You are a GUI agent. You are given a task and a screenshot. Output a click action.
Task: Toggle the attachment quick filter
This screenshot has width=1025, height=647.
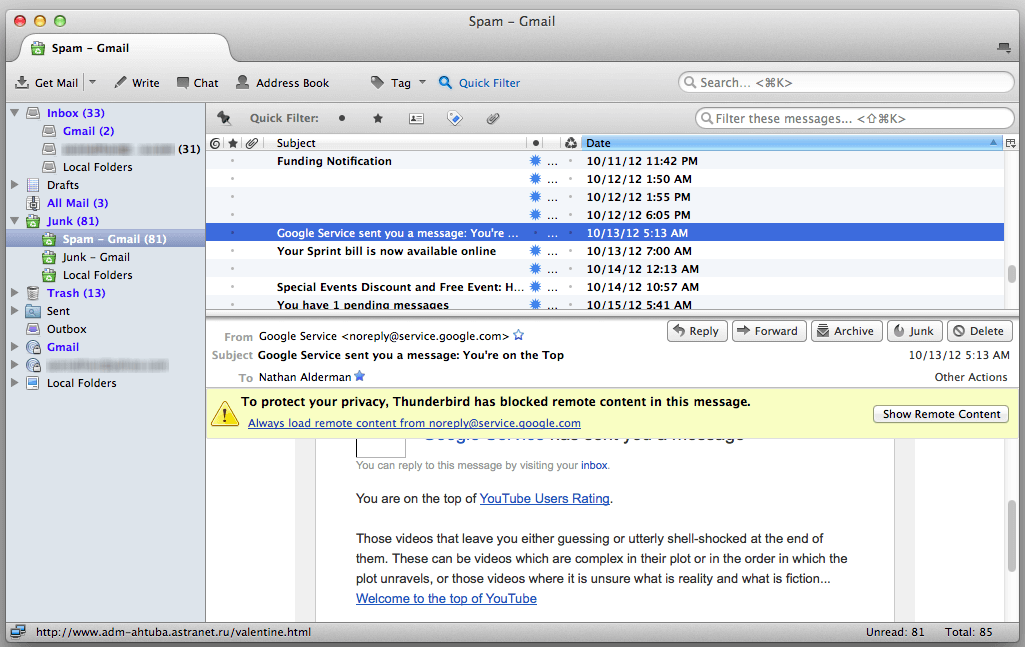(x=492, y=118)
